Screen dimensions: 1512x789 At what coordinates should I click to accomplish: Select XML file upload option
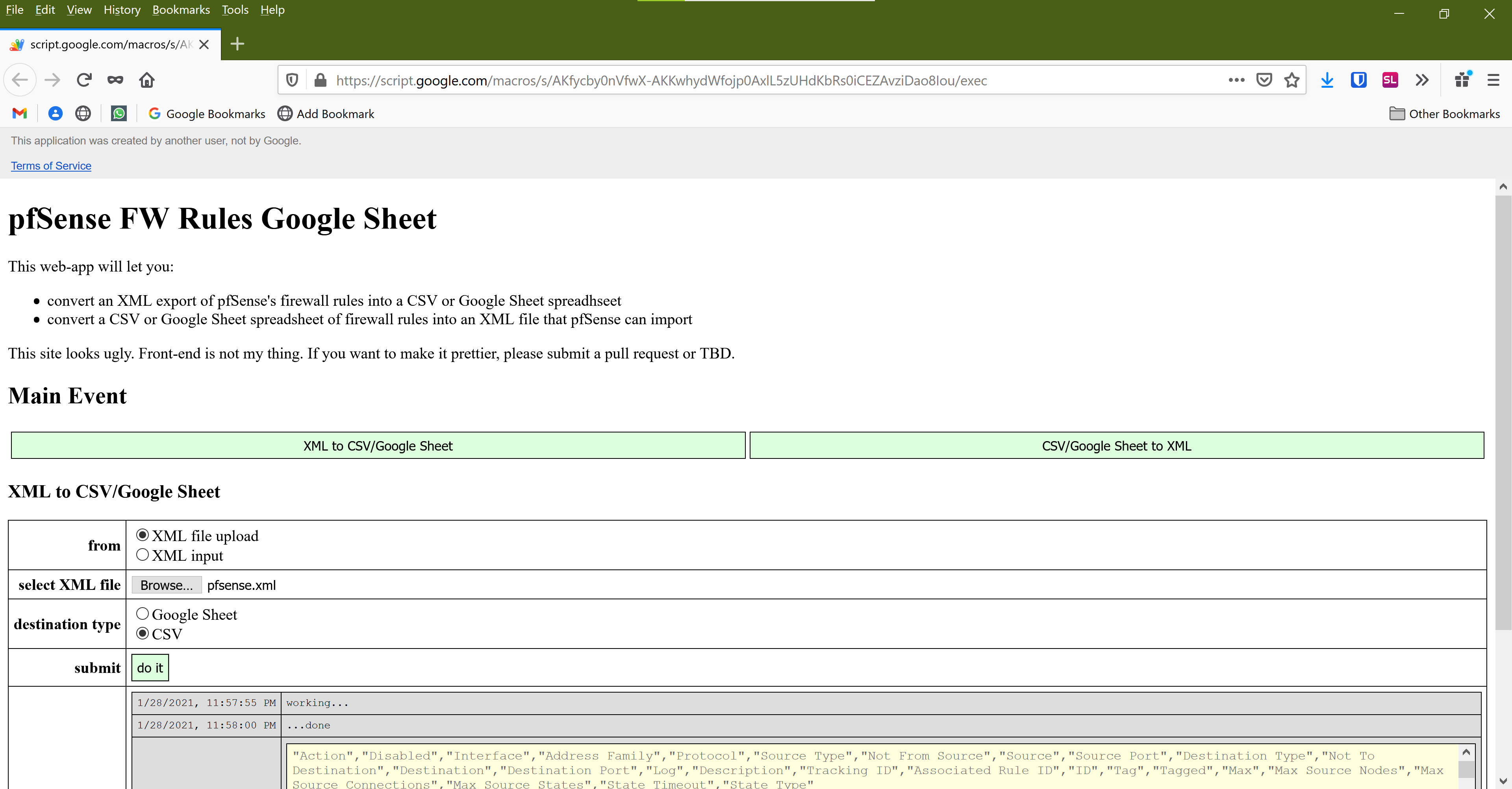[142, 535]
